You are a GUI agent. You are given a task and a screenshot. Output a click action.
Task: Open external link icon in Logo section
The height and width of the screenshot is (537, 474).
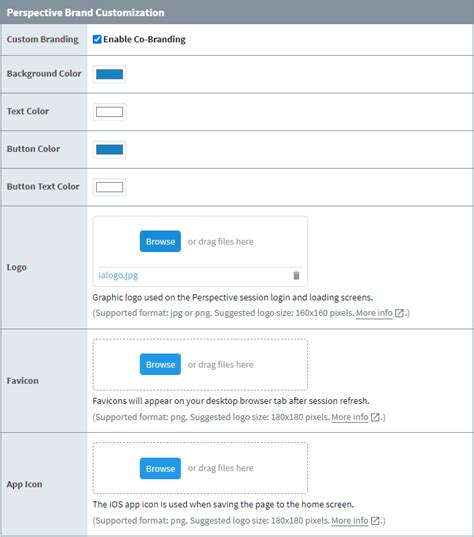click(399, 313)
